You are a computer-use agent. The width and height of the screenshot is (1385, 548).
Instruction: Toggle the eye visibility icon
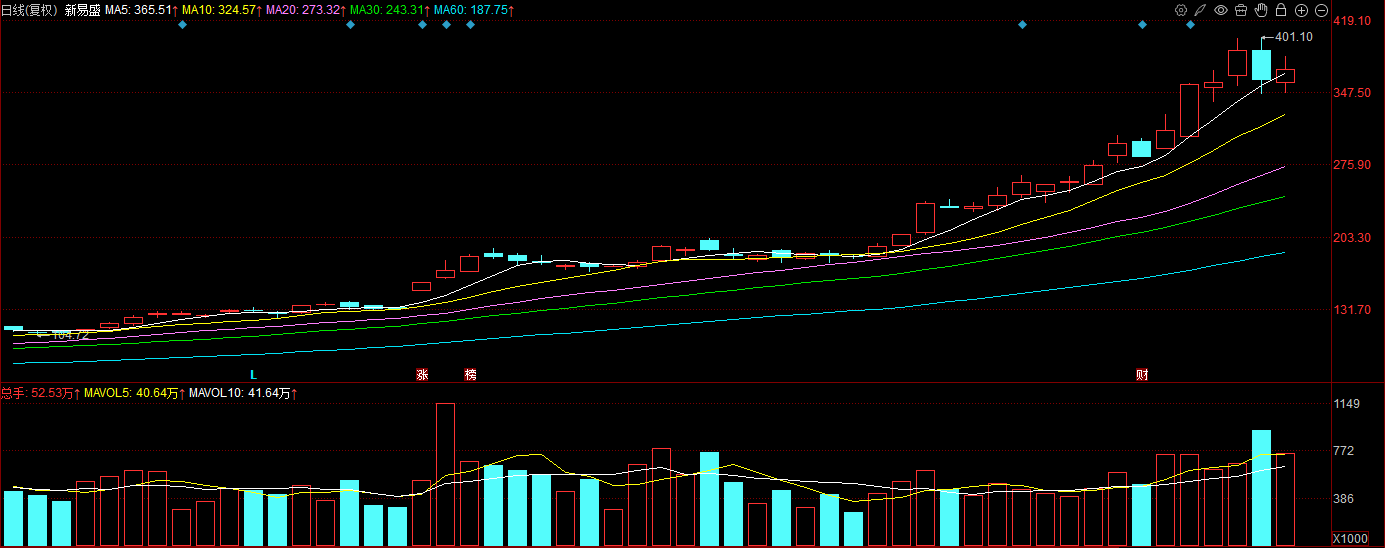(1221, 10)
